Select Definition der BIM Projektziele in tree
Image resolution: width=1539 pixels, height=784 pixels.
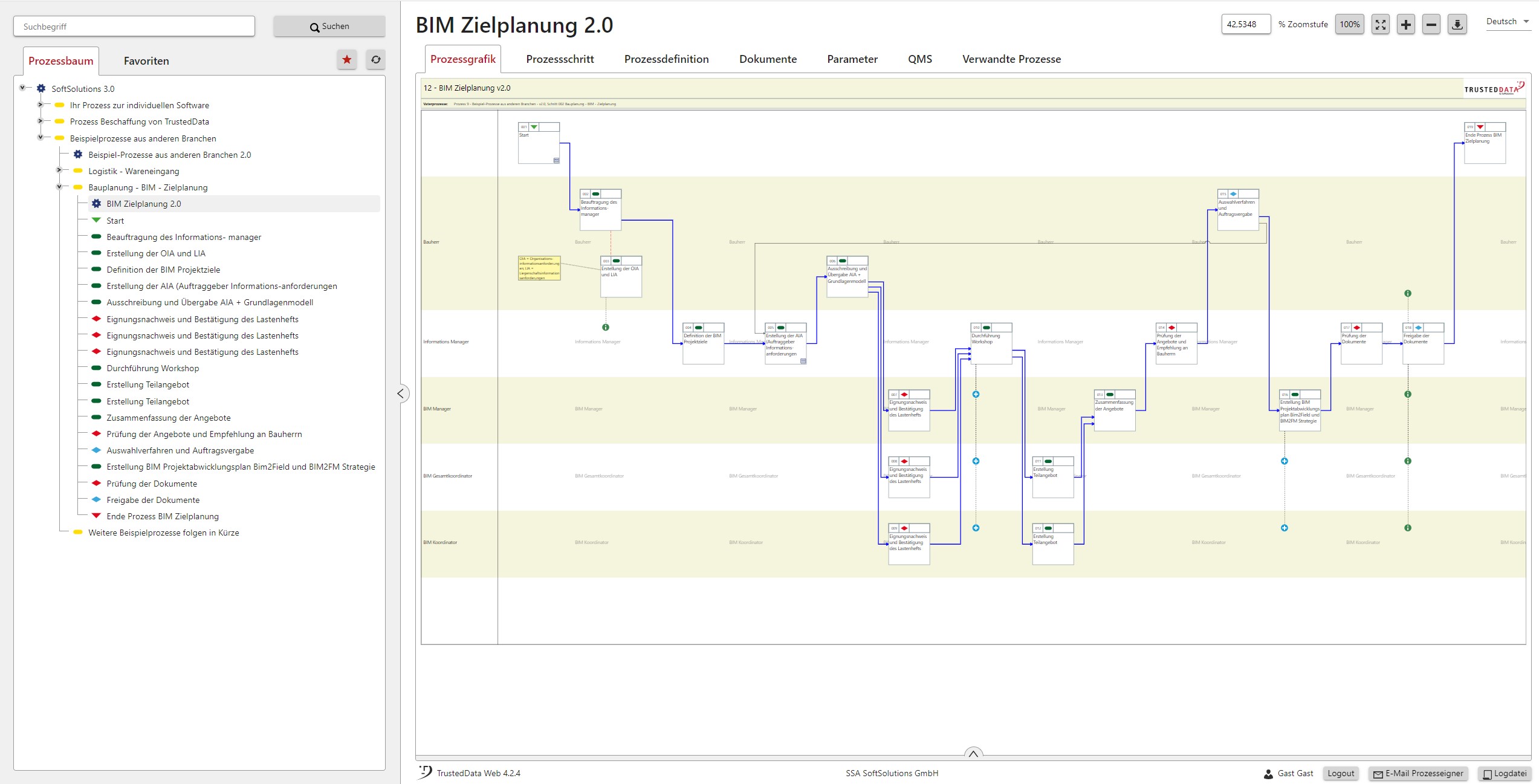pos(163,270)
